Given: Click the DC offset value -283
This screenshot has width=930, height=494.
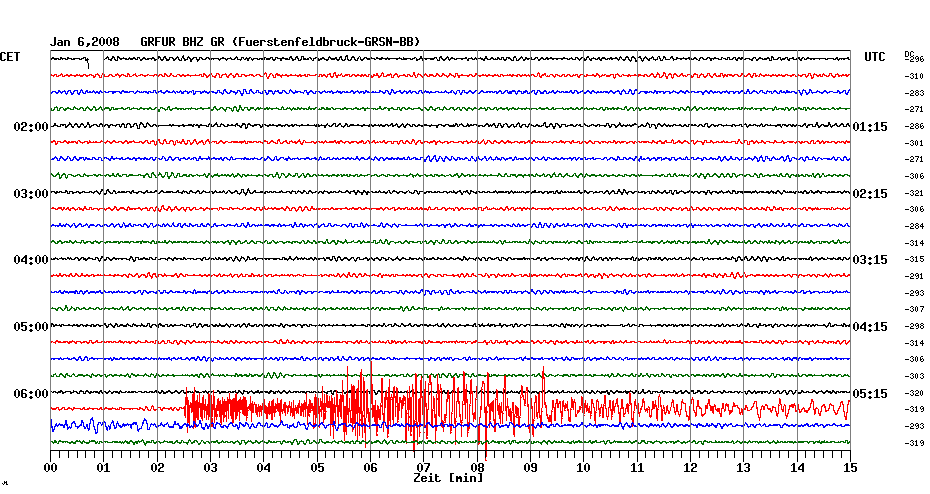Looking at the screenshot, I should tap(914, 94).
